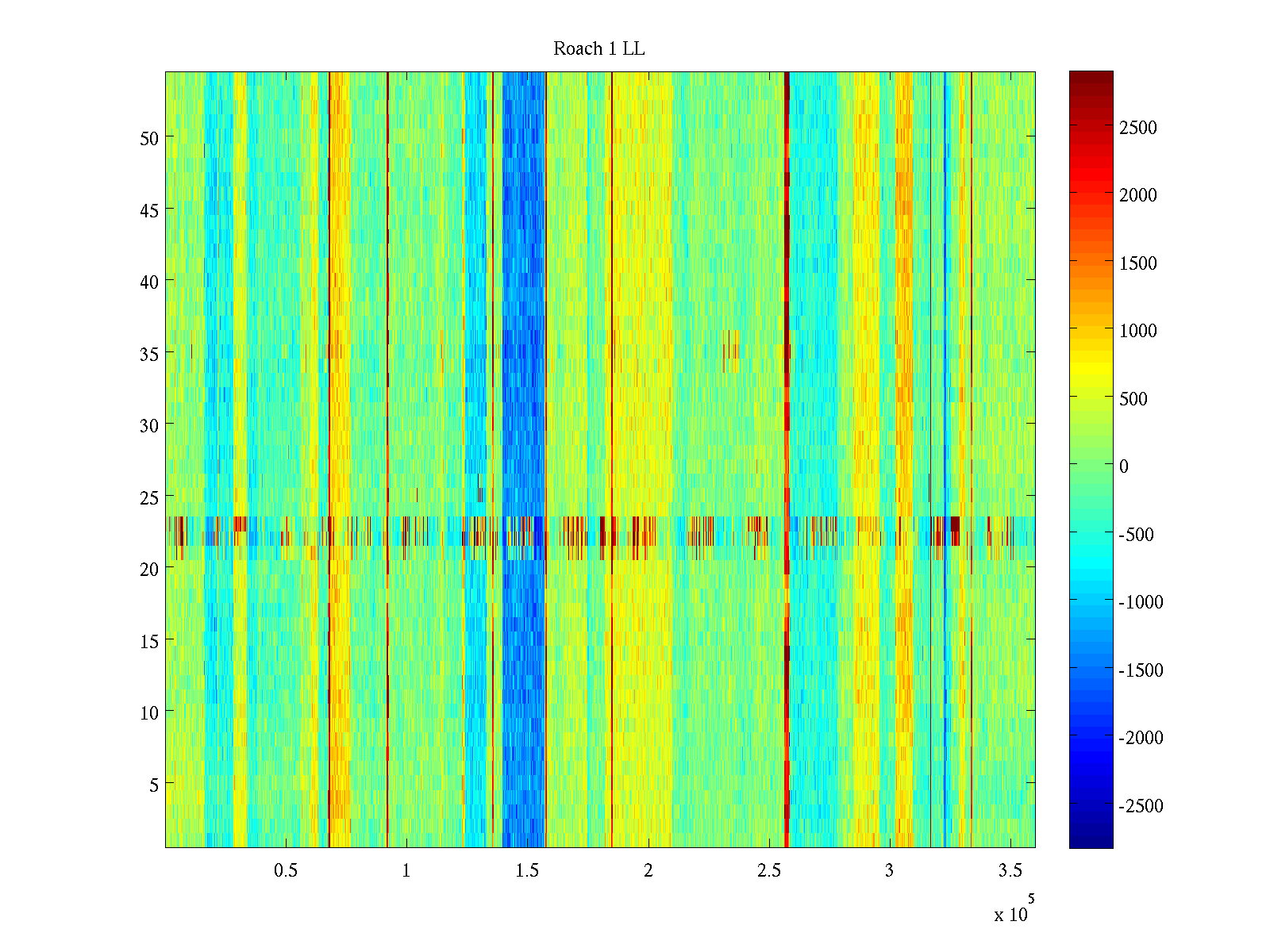Select the colorbar label 1000
Screen dimensions: 1270x952
[1137, 332]
